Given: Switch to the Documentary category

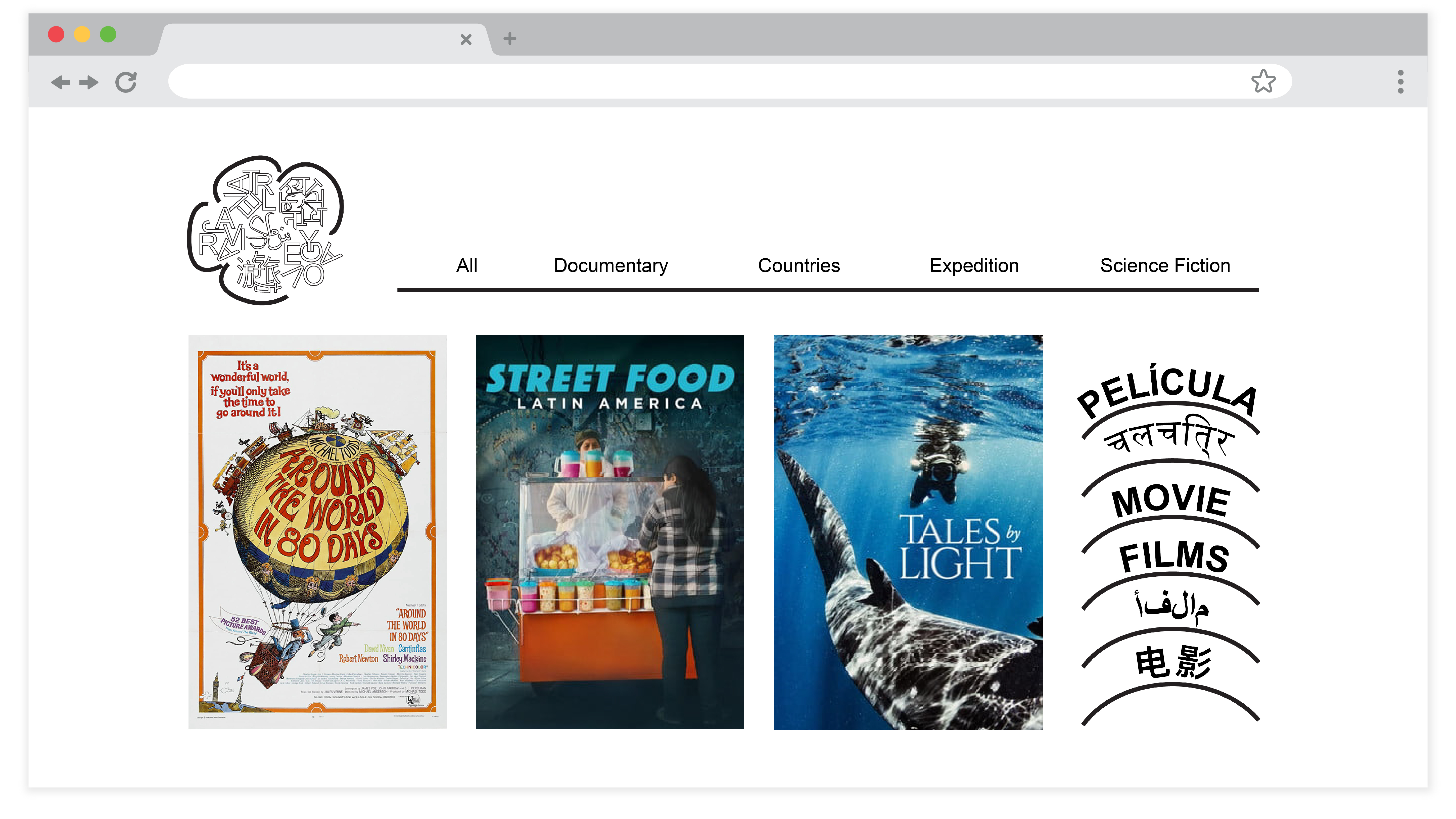Looking at the screenshot, I should tap(610, 266).
